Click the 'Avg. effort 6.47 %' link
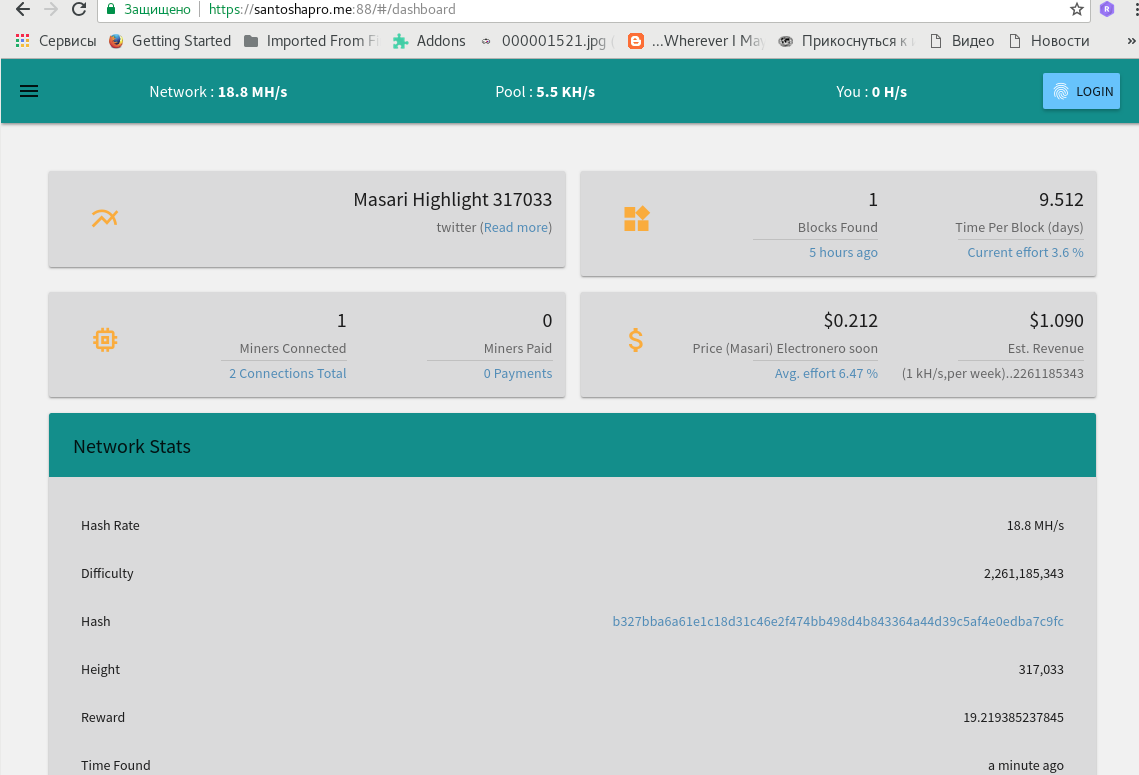Screen dimensions: 1139x775 (x=826, y=373)
